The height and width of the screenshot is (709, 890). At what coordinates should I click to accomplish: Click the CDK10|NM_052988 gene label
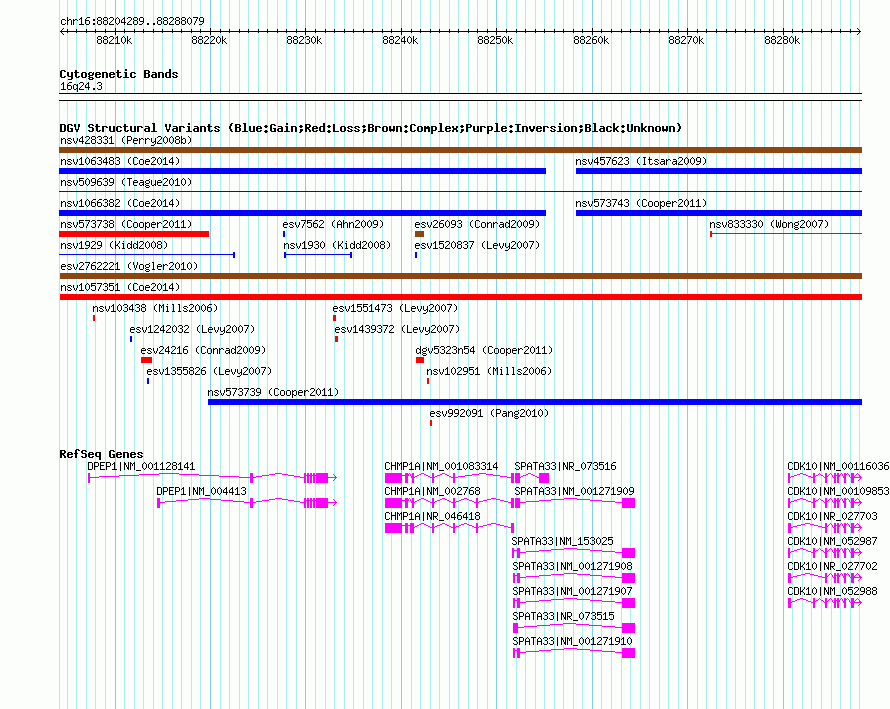(x=832, y=591)
